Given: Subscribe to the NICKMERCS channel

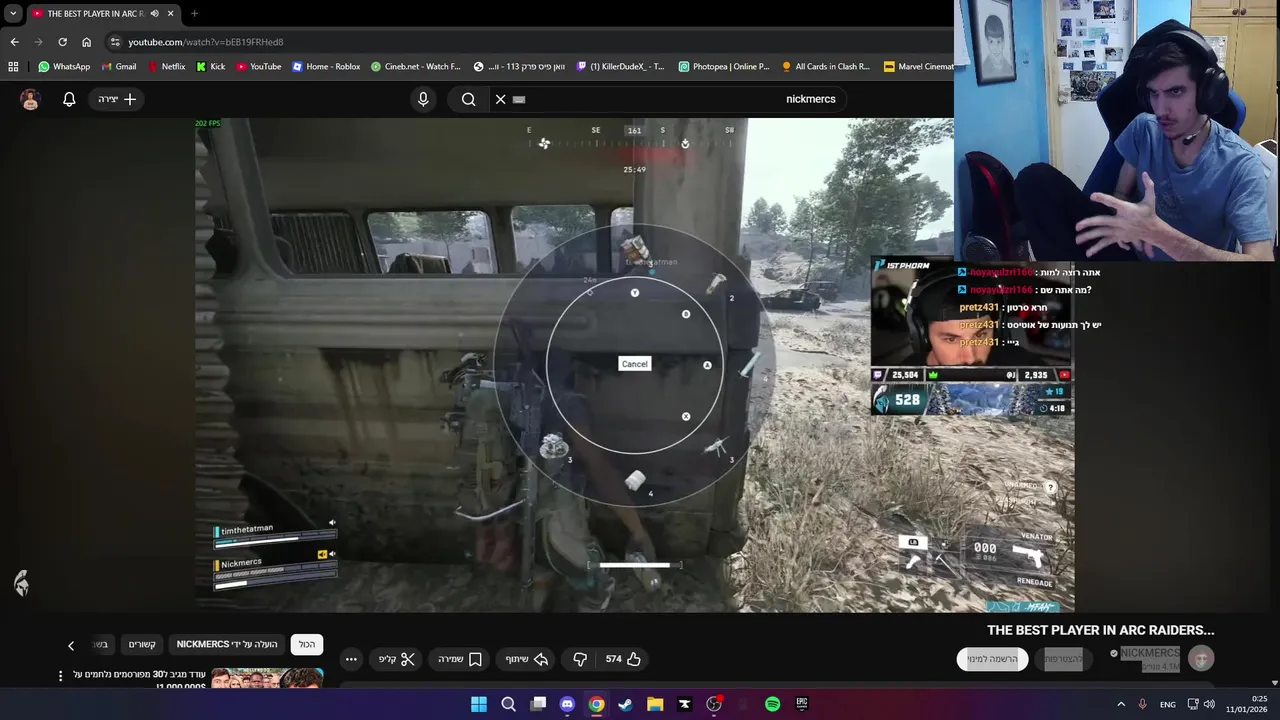Looking at the screenshot, I should tap(992, 659).
